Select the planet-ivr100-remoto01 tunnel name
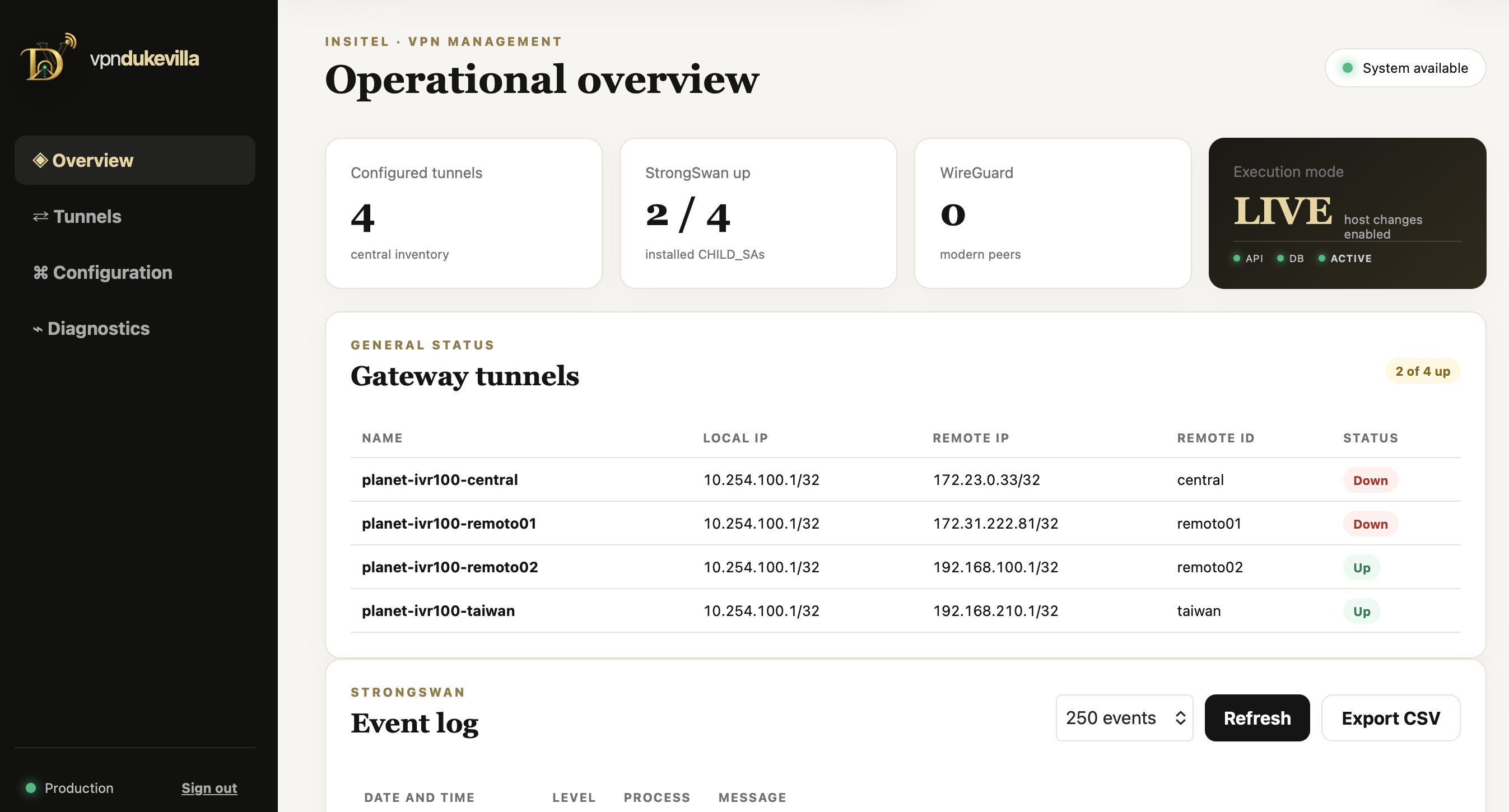Viewport: 1509px width, 812px height. (449, 523)
